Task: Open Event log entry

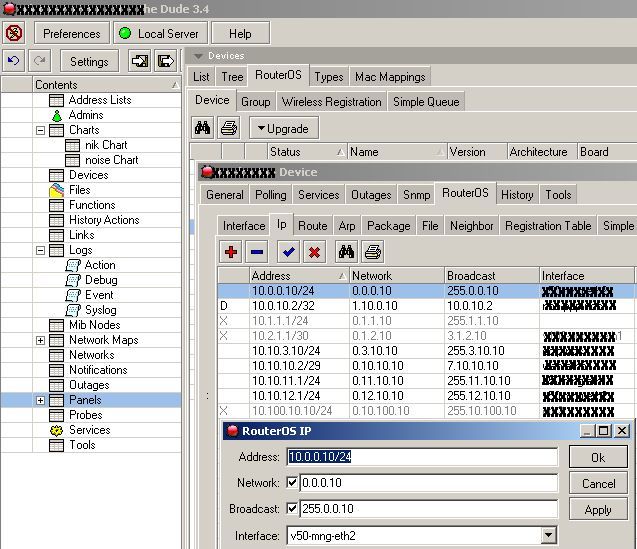Action: click(x=99, y=295)
